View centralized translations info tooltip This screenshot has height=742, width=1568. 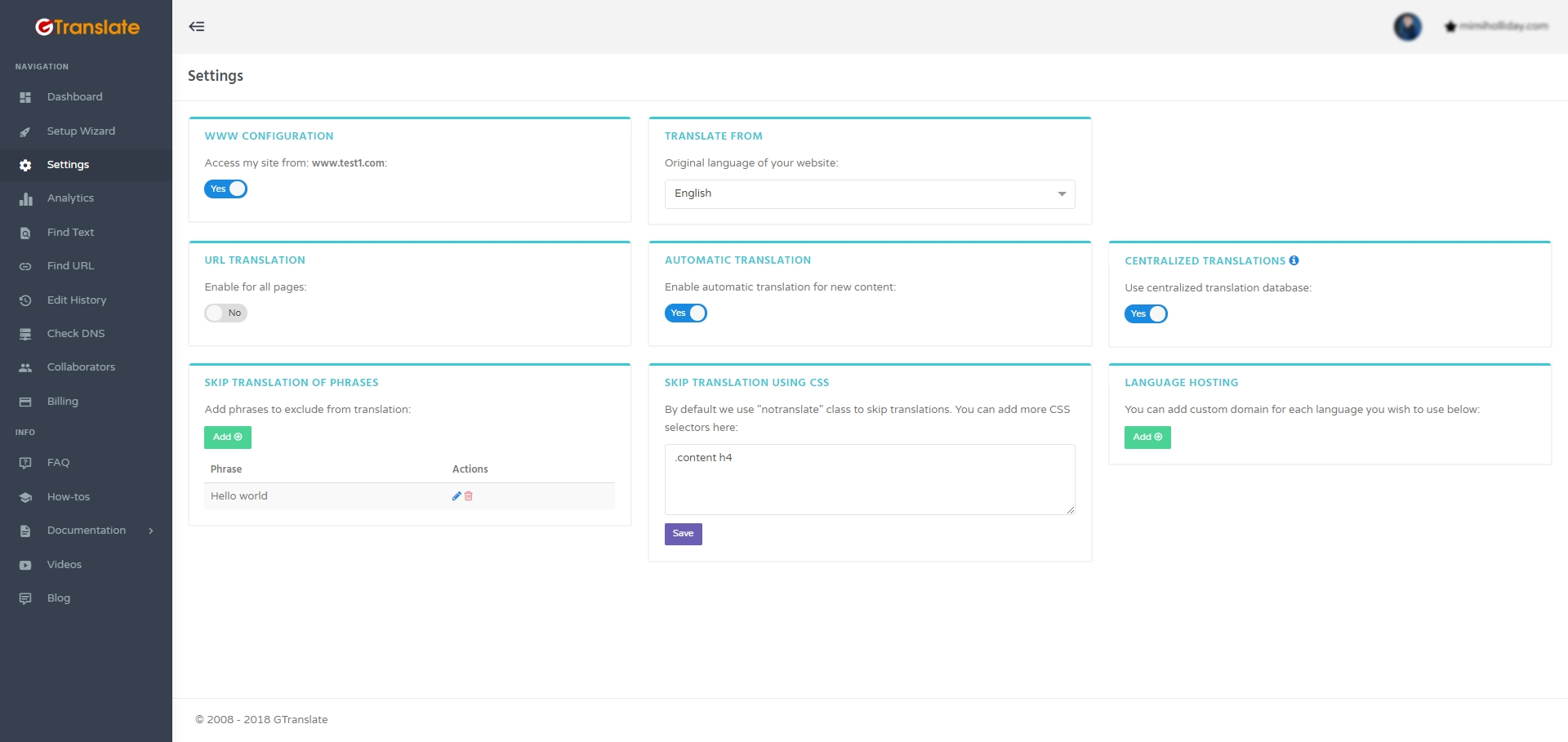(x=1295, y=260)
